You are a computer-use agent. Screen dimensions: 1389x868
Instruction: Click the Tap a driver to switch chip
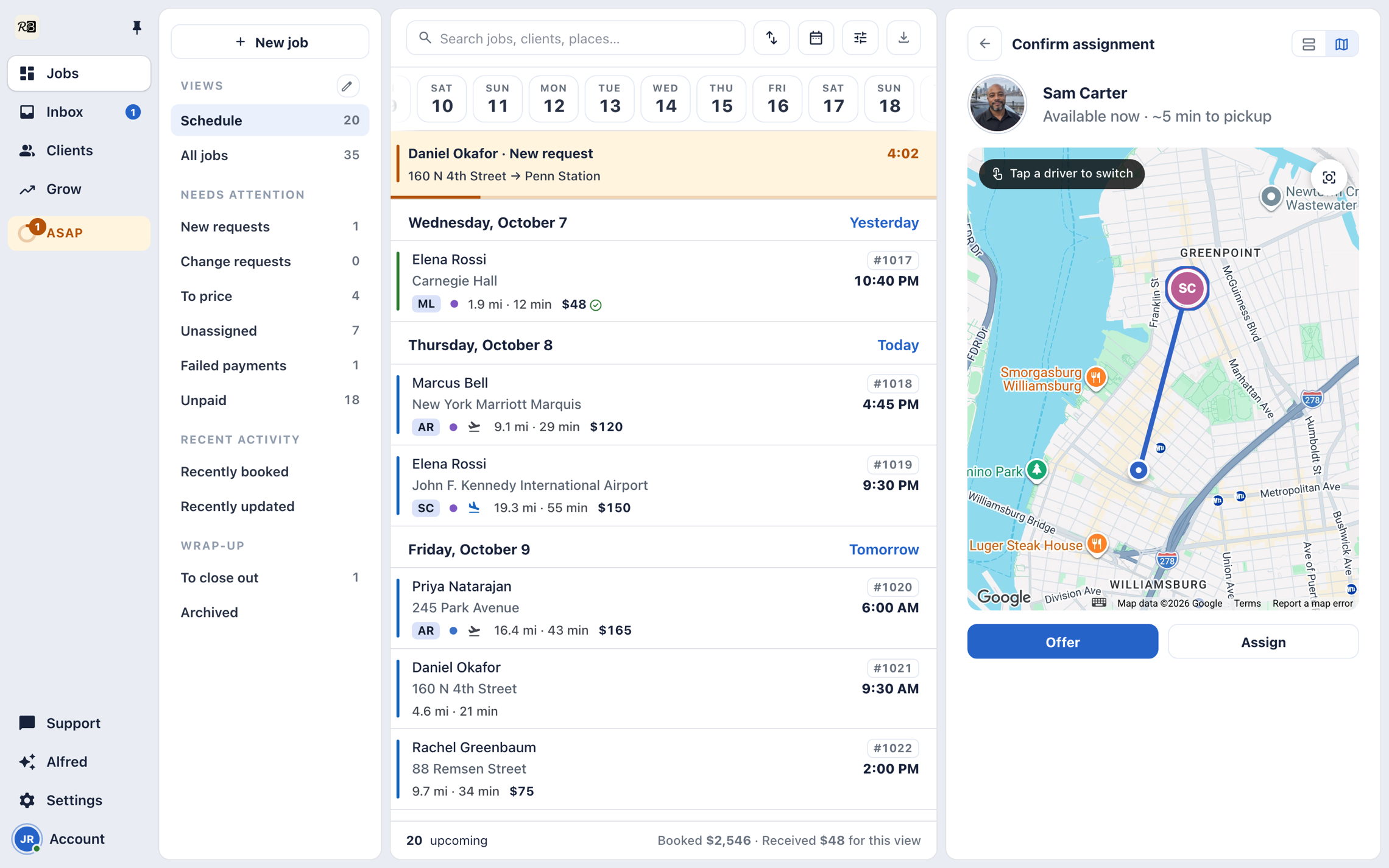coord(1062,174)
